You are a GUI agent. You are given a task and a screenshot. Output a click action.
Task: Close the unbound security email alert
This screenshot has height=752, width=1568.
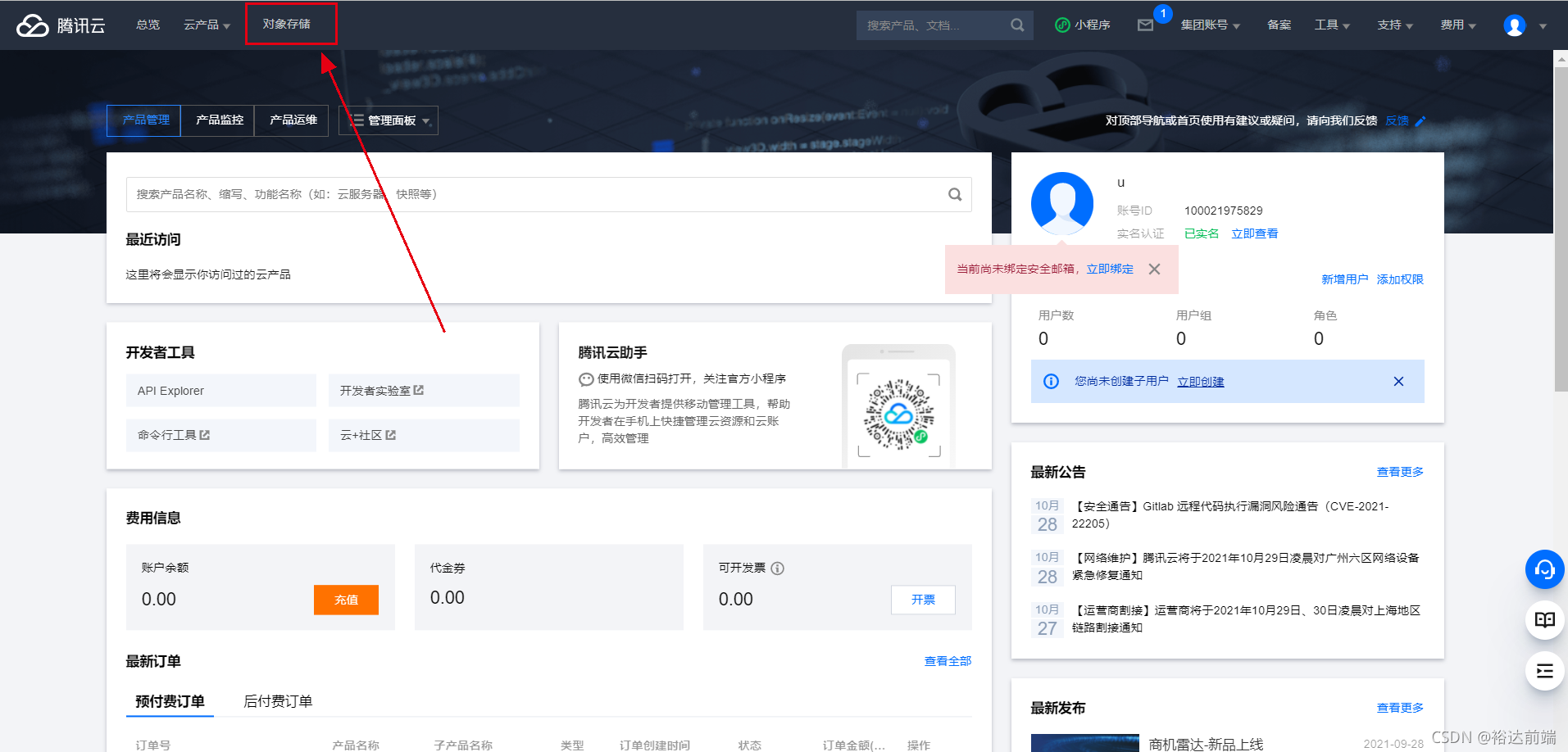(1154, 270)
